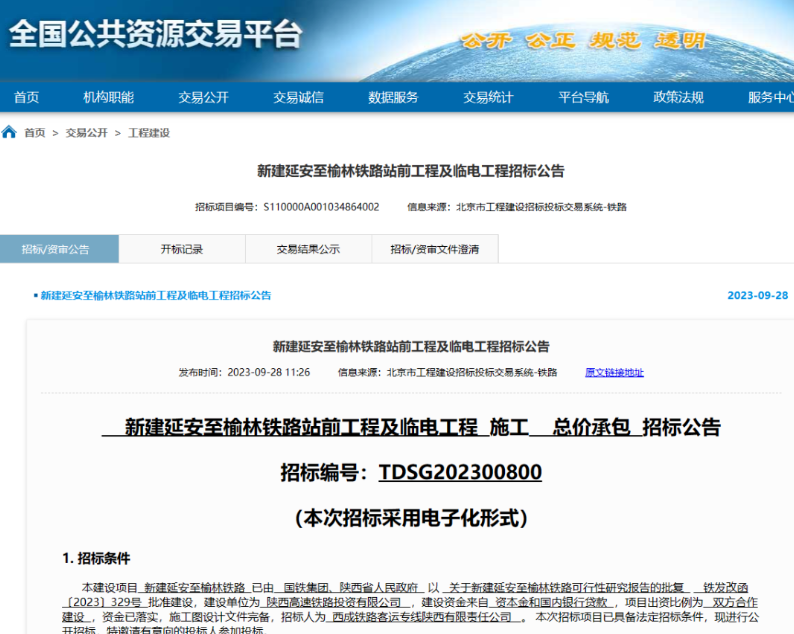Select 交易公开 in the top navigation bar
Screen dimensions: 794x634
click(203, 97)
